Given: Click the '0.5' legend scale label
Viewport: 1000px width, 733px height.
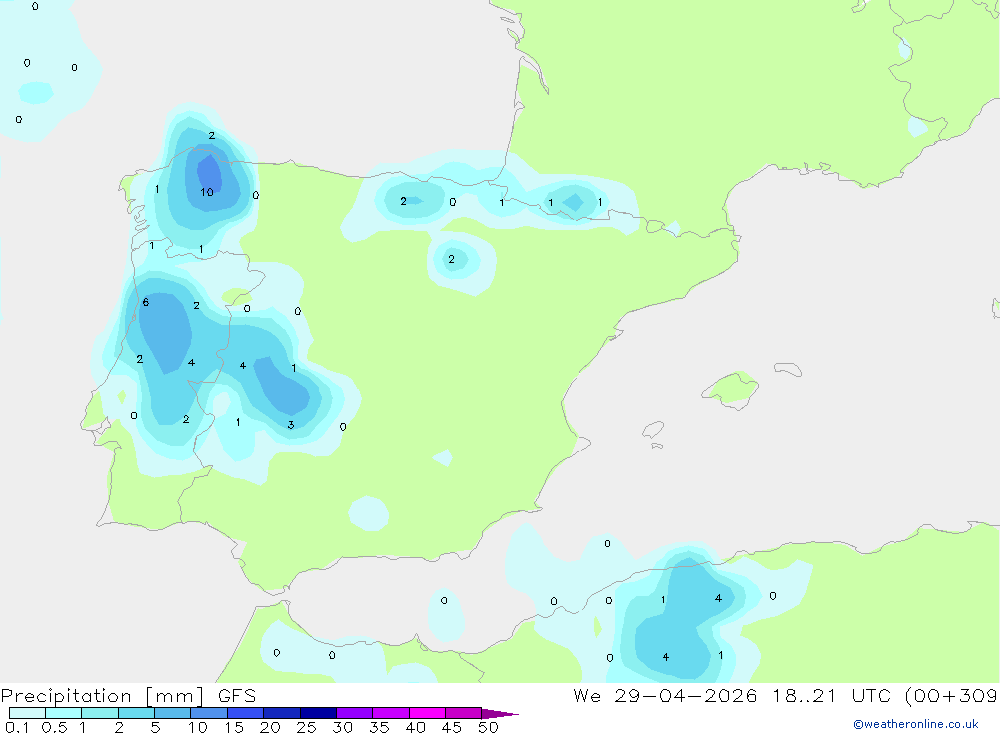Looking at the screenshot, I should (55, 727).
